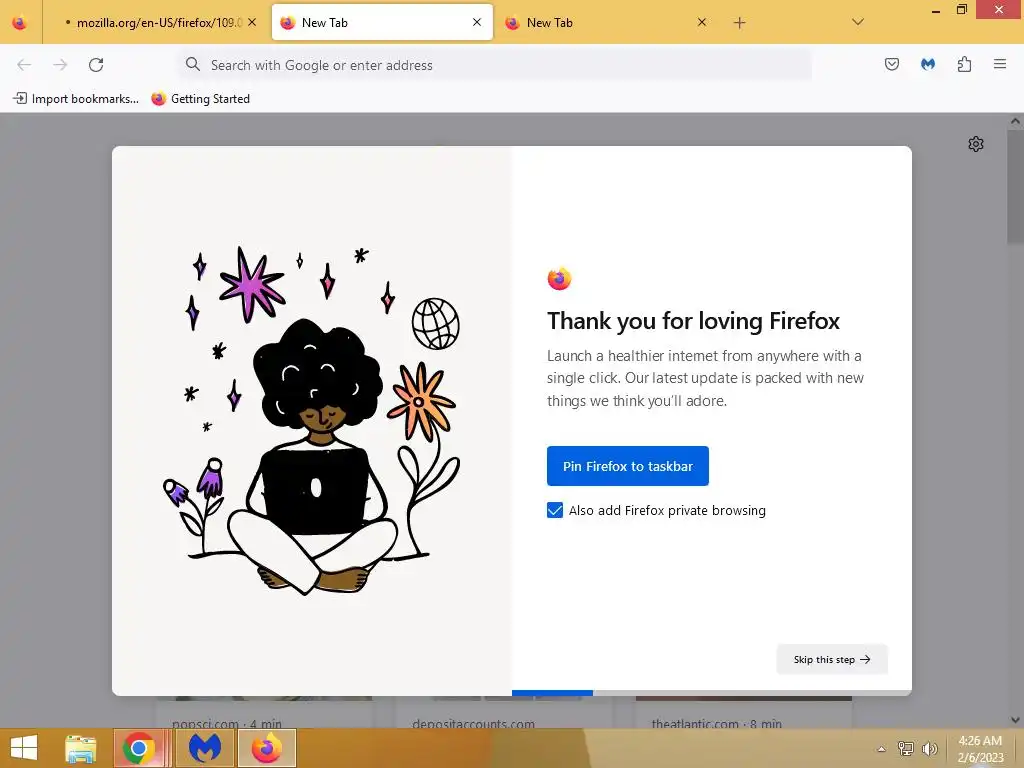Open a new tab with plus button

[x=739, y=23]
